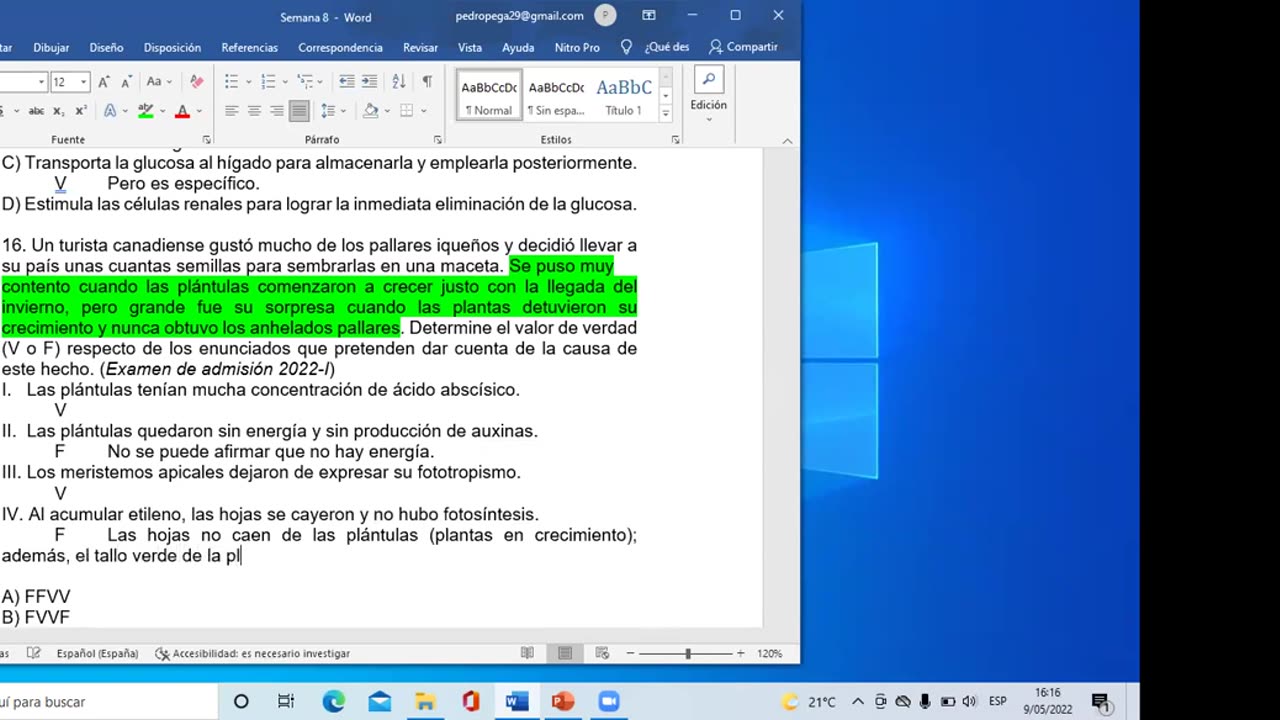Expand font color dropdown arrow

click(x=199, y=111)
